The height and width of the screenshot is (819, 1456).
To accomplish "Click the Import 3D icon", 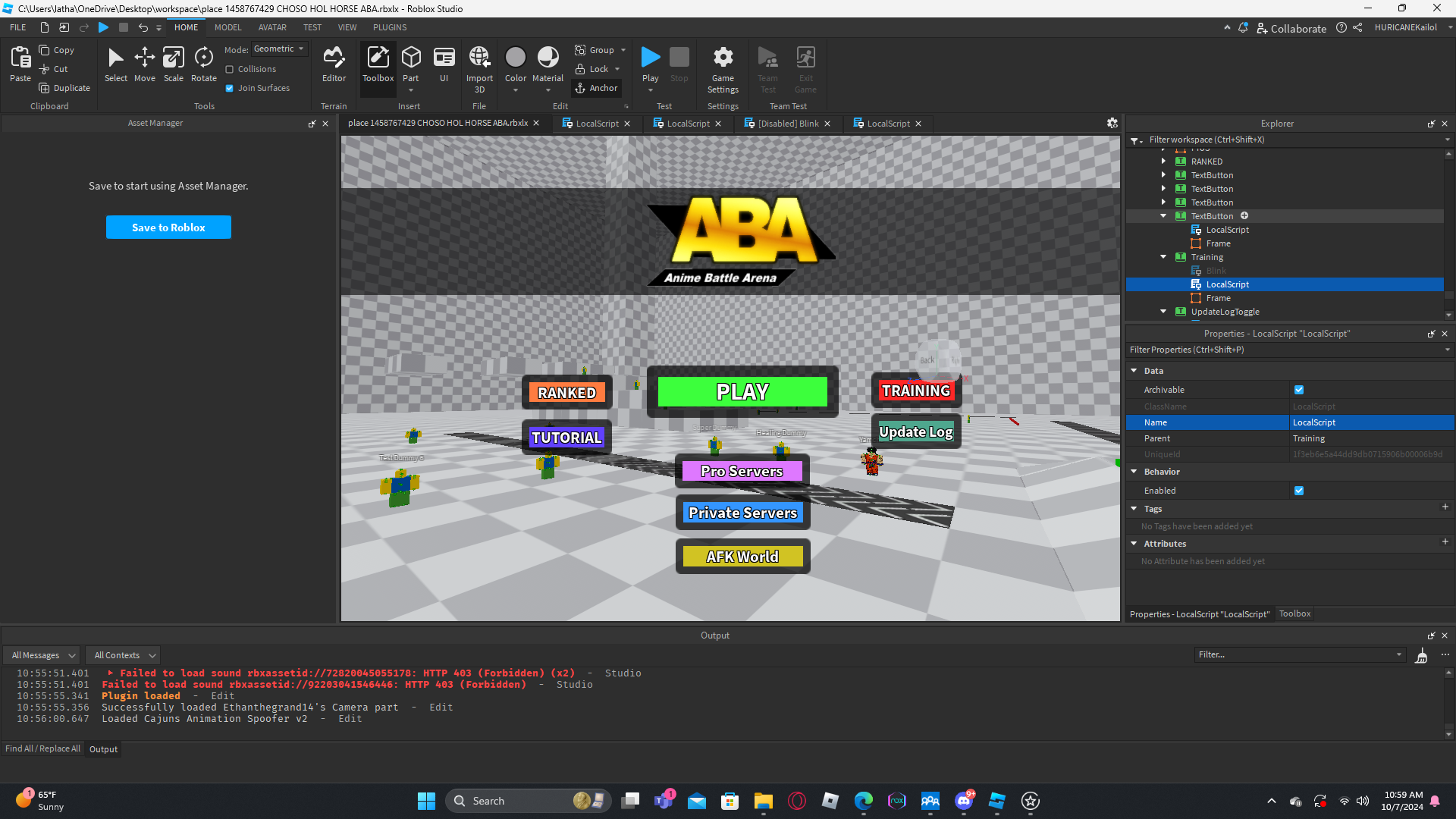I will point(479,64).
